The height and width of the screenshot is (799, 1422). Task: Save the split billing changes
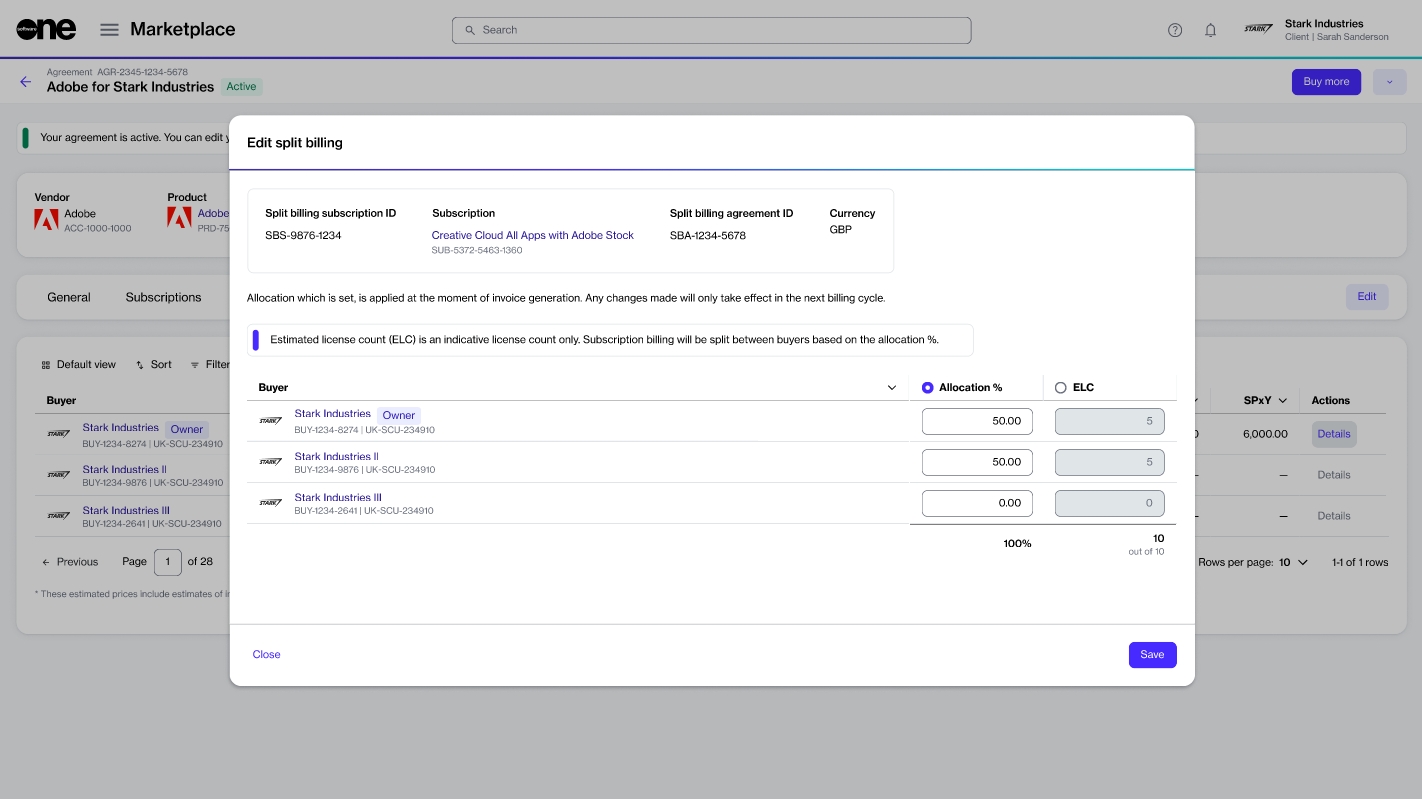1152,655
